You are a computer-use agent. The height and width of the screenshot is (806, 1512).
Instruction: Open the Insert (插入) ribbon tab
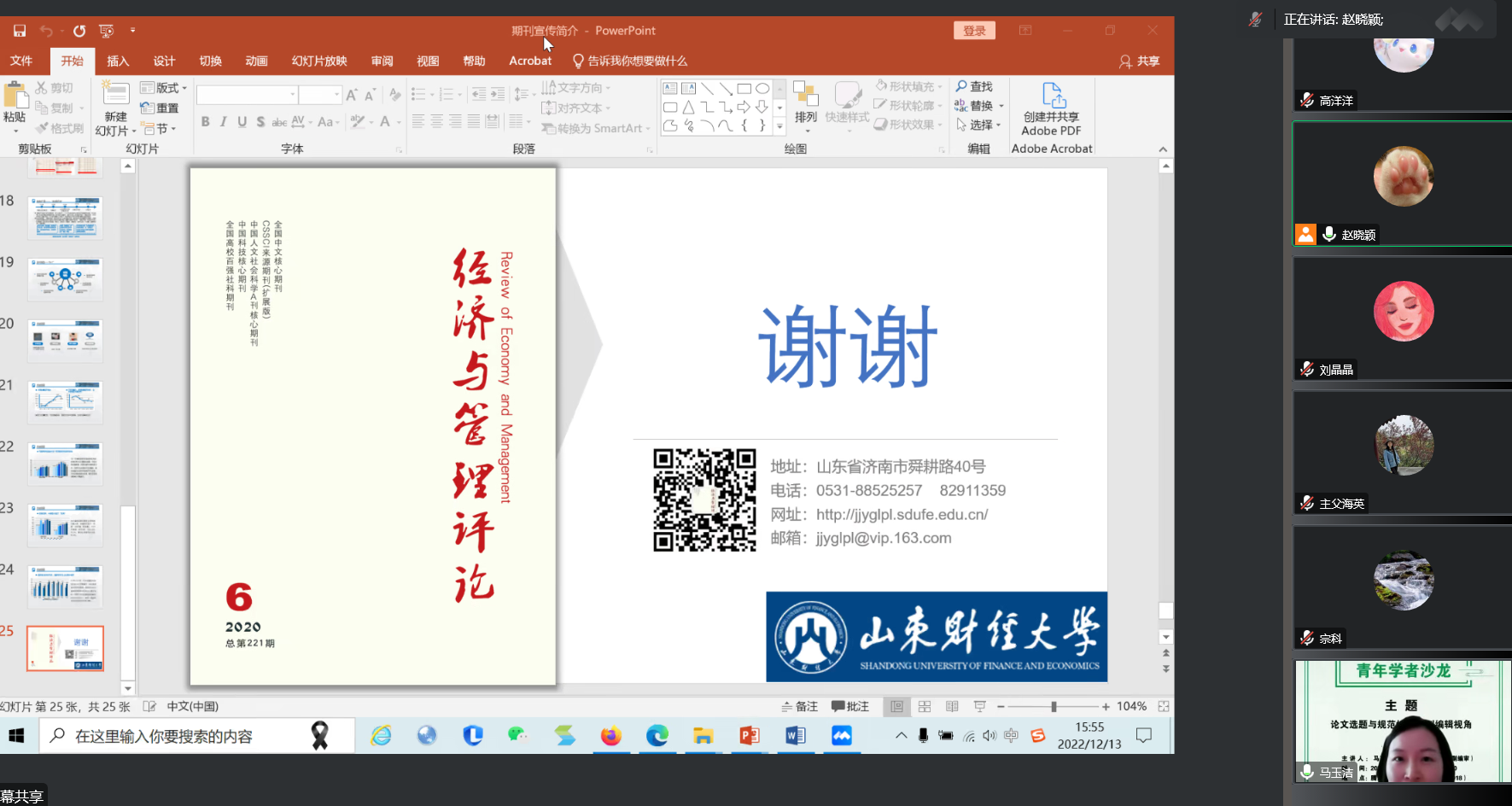118,61
